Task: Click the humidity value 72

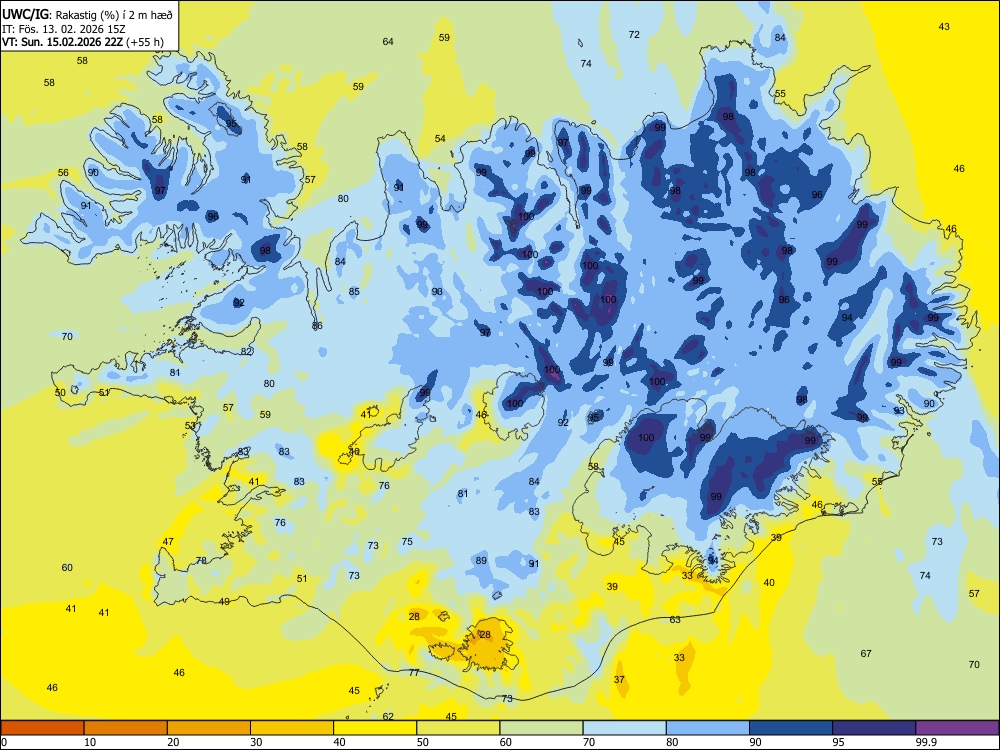Action: (634, 34)
